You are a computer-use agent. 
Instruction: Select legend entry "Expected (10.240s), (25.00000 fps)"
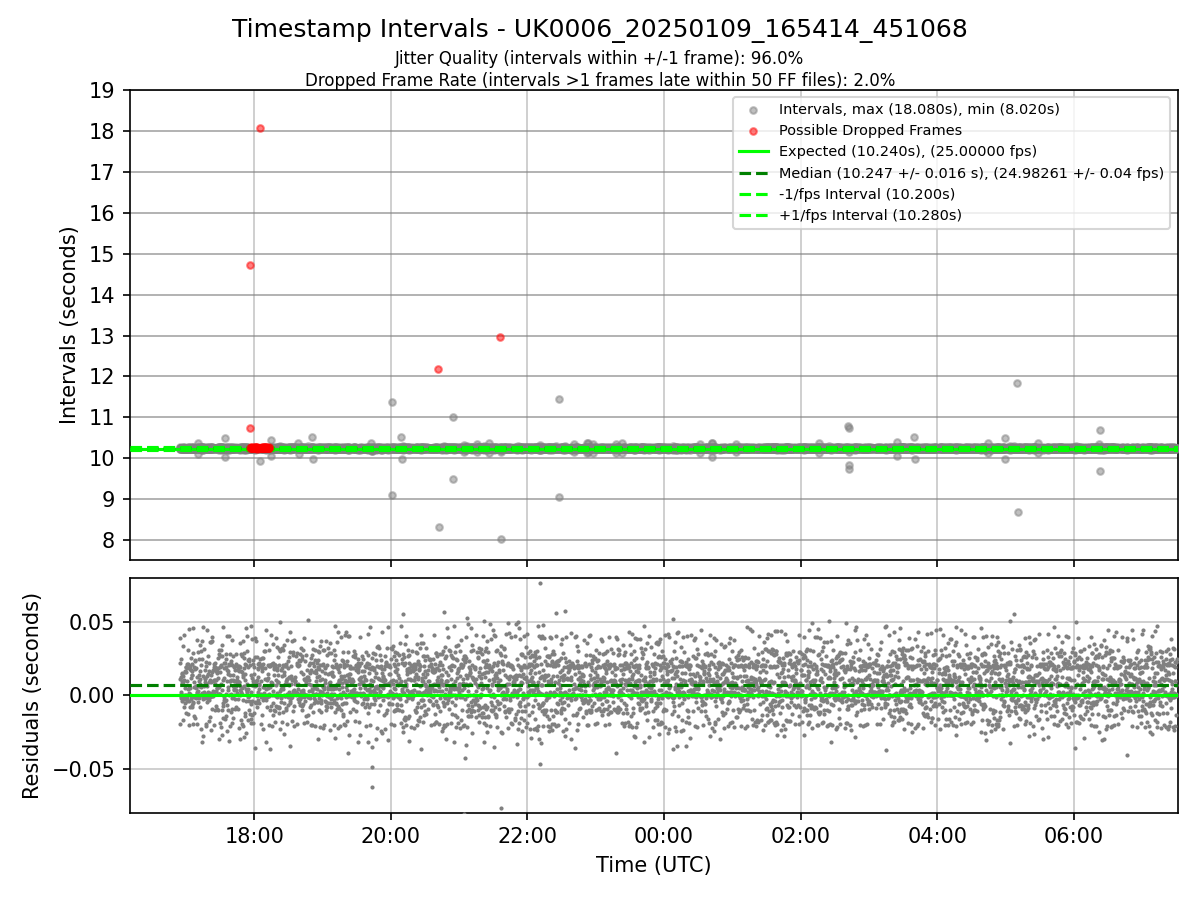(x=907, y=151)
